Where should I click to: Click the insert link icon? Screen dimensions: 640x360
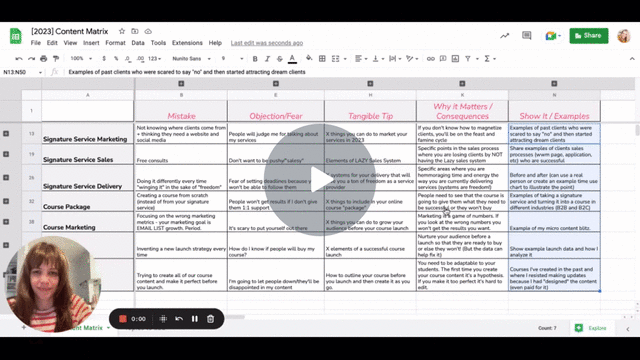click(x=430, y=59)
